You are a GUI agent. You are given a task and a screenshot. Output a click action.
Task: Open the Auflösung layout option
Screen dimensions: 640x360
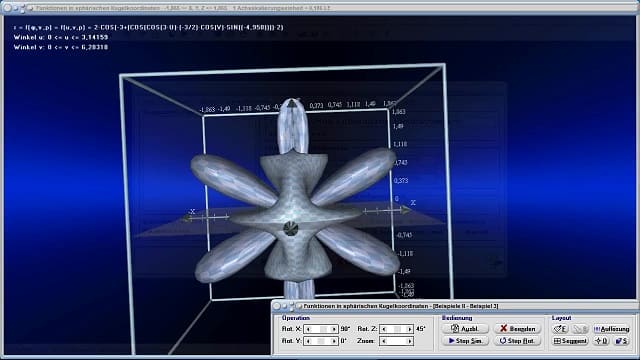611,329
